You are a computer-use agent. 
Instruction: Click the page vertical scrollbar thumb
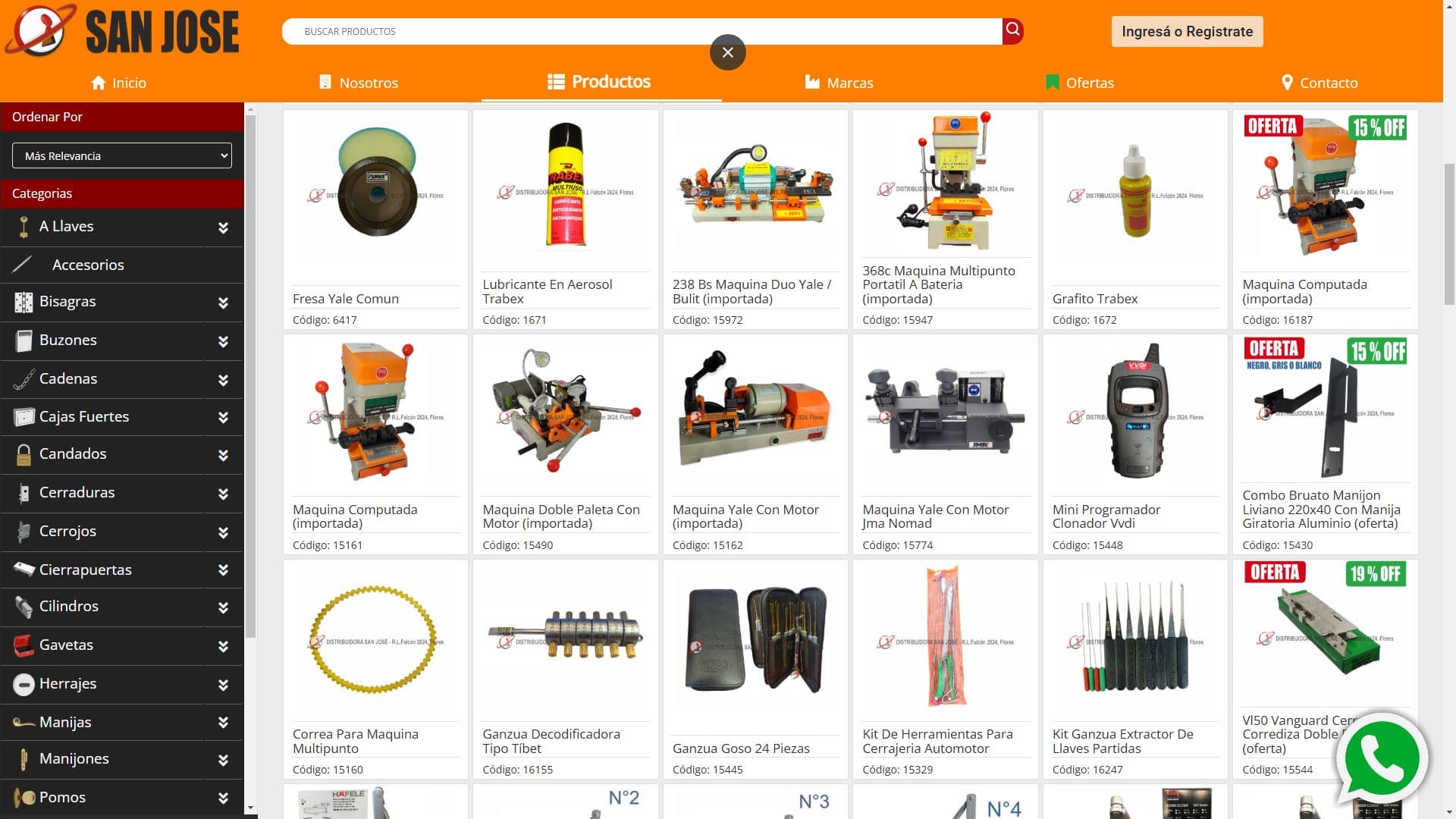pyautogui.click(x=1449, y=234)
